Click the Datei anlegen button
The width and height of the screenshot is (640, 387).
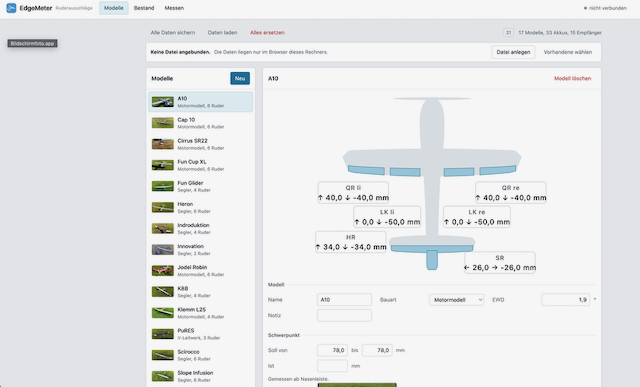click(513, 52)
